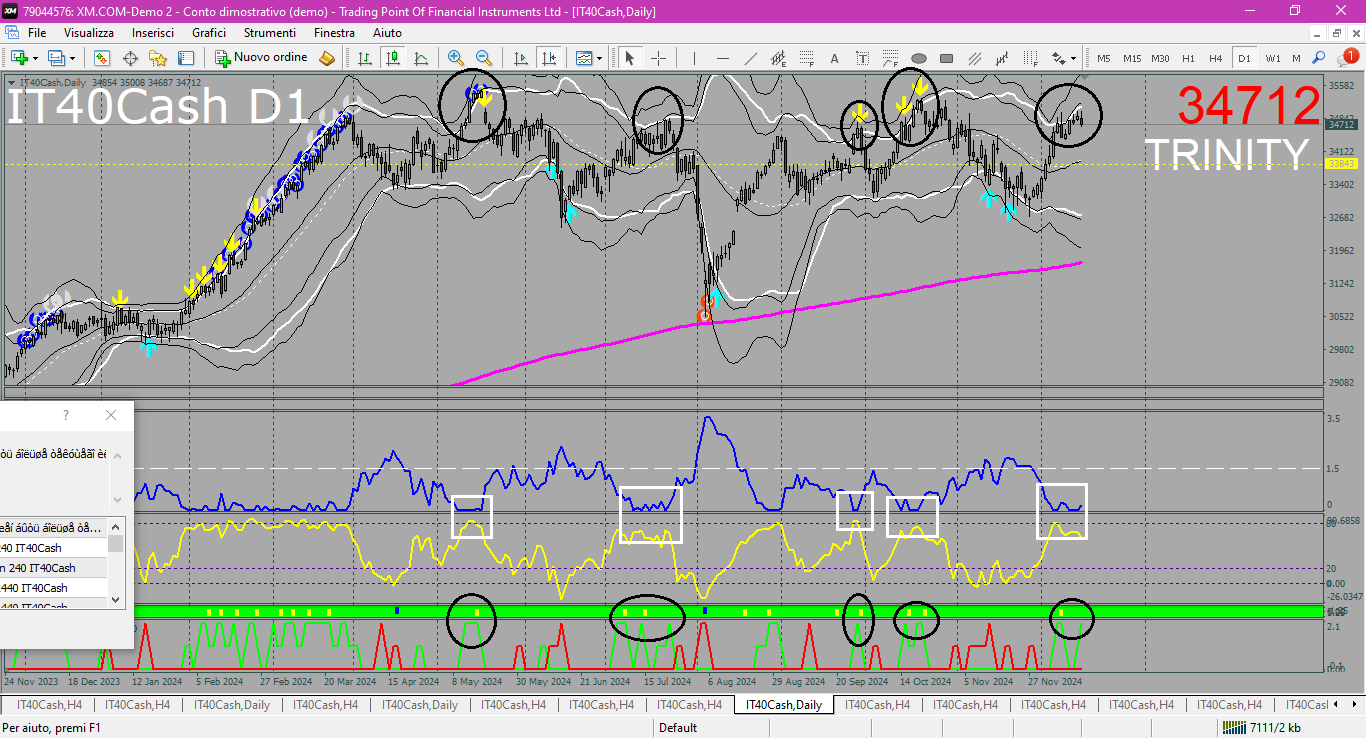Open the Indicators list icon
1366x738 pixels.
584,58
